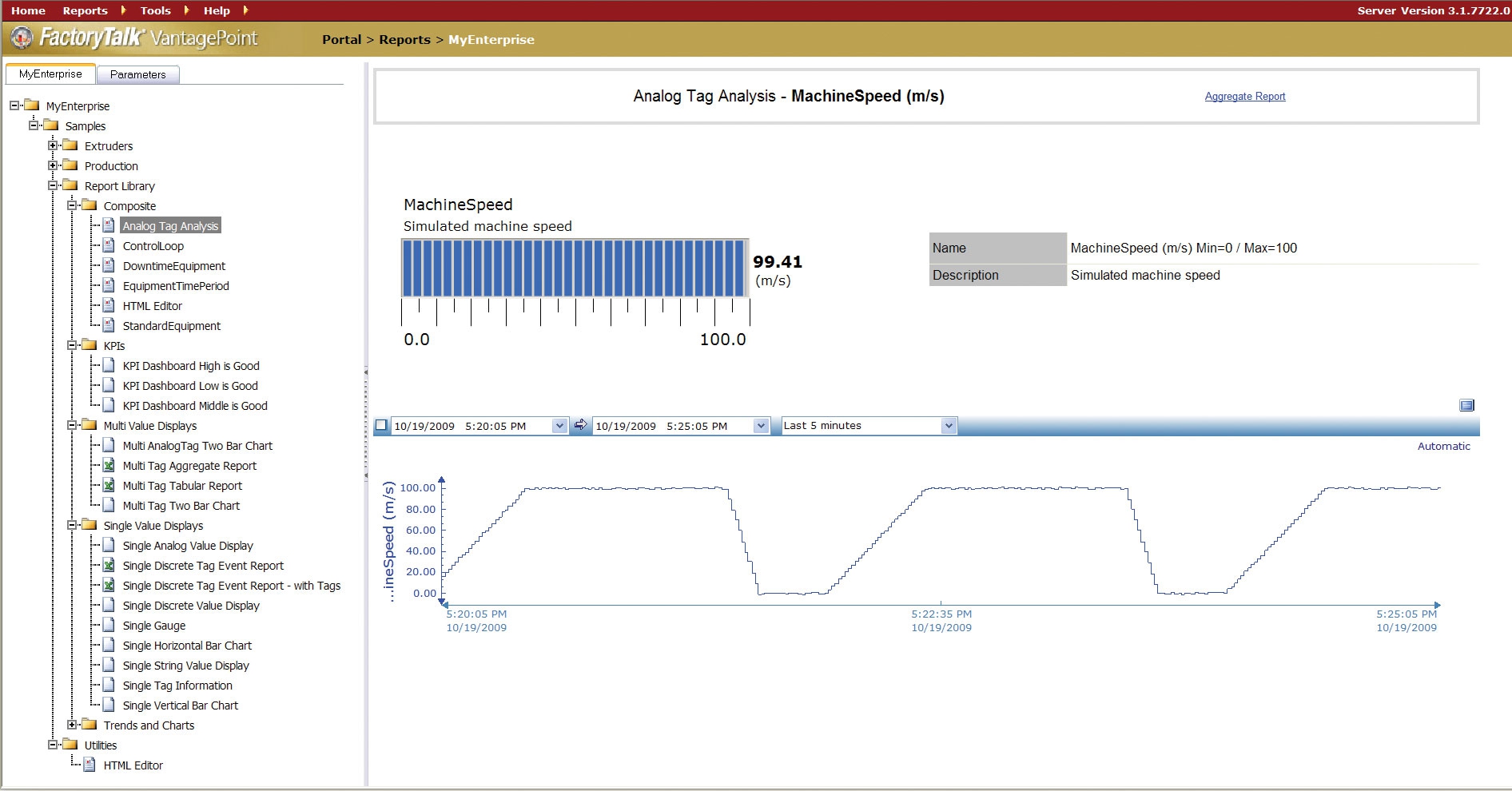Image resolution: width=1512 pixels, height=791 pixels.
Task: Click the EquipmentTimePeriod report icon
Action: click(x=109, y=285)
